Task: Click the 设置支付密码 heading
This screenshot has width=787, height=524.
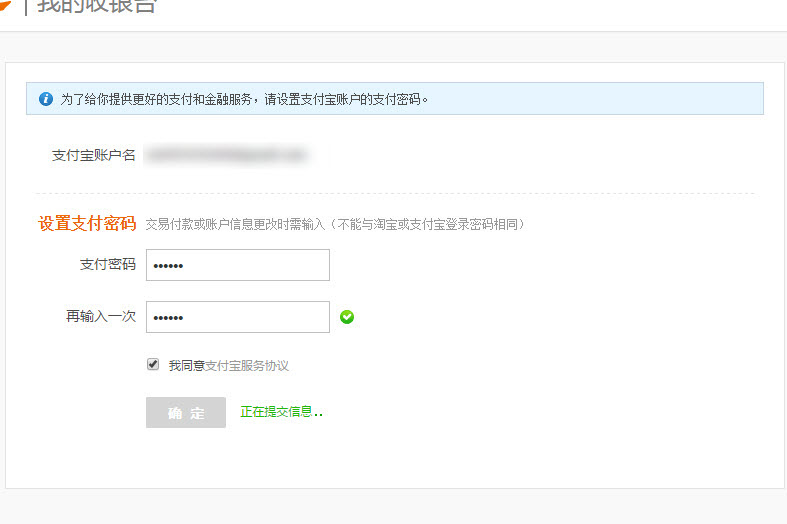Action: click(x=87, y=223)
